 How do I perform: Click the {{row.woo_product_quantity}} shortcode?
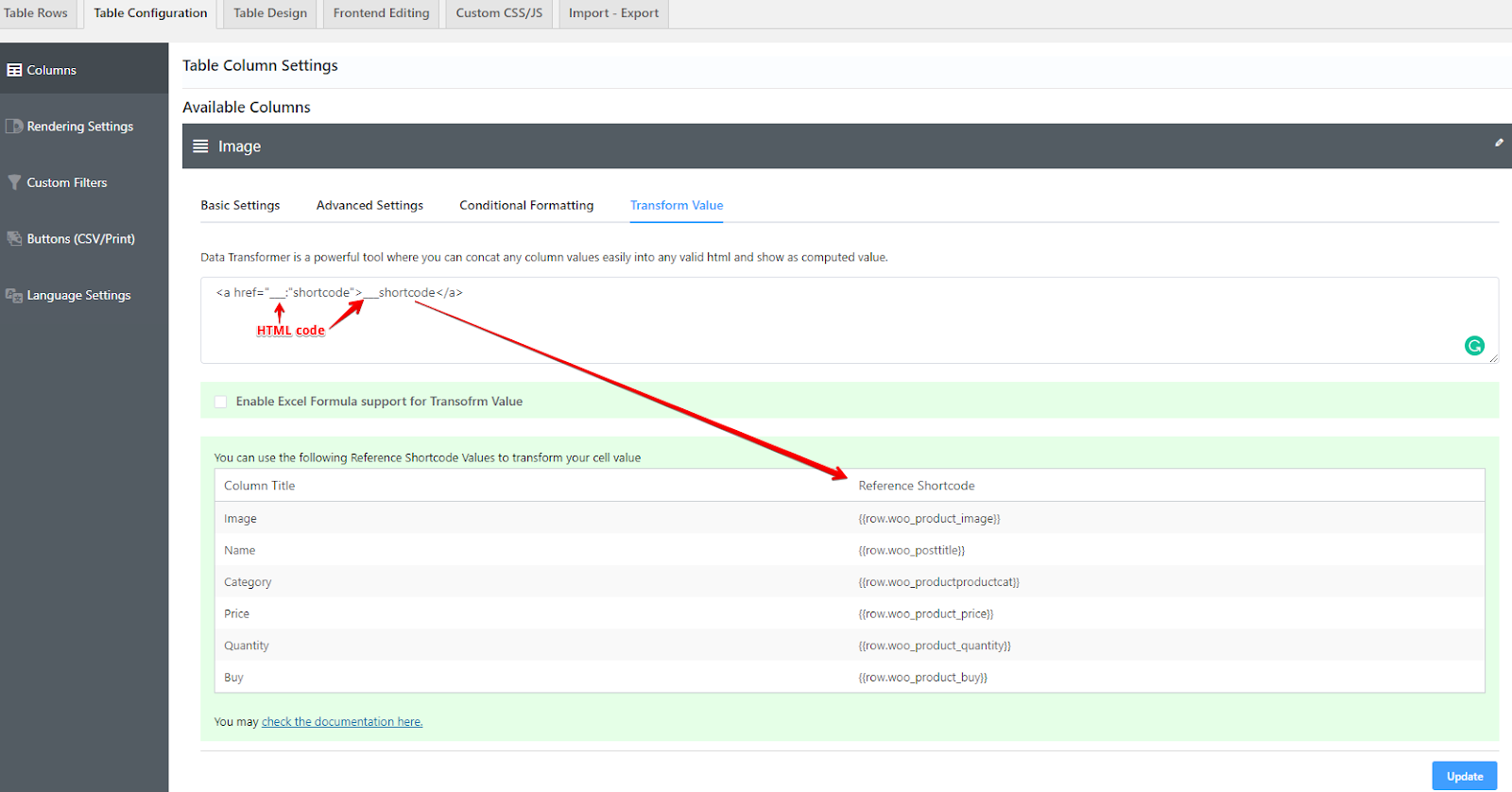pos(935,646)
